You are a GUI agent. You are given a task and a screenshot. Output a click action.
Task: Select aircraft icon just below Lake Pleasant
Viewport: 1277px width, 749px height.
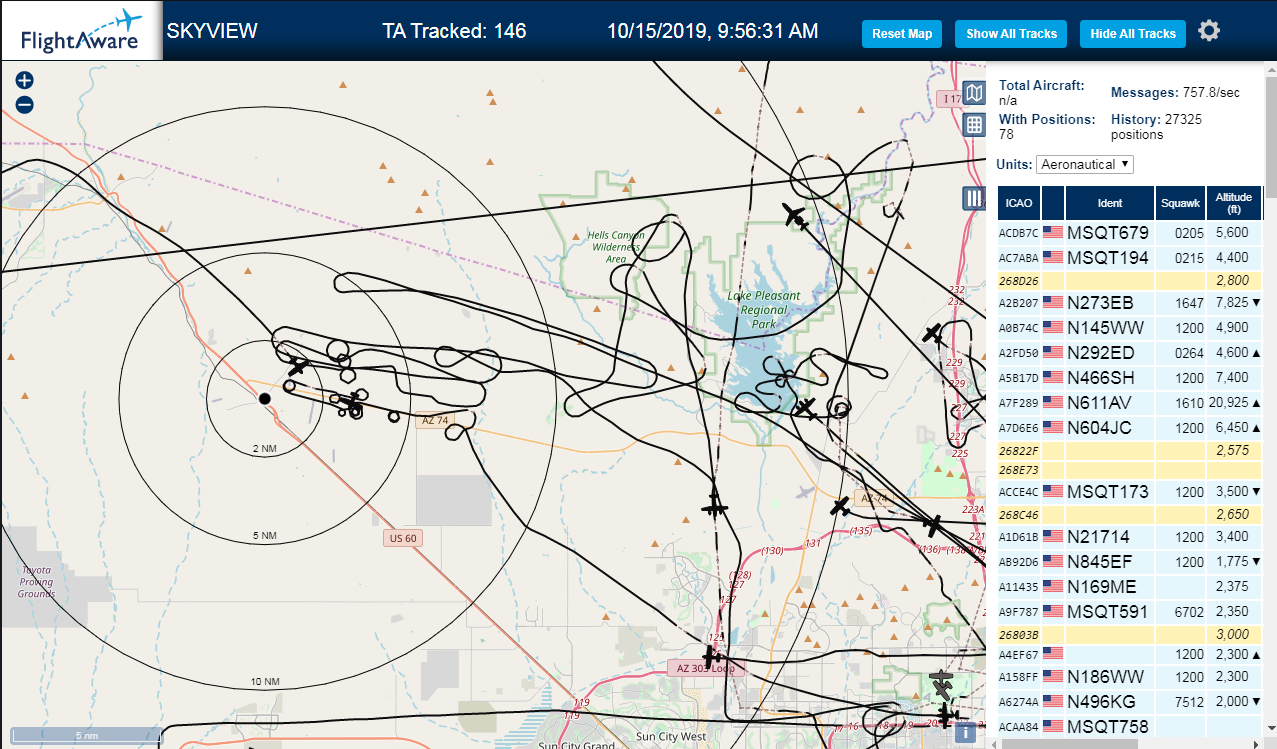[805, 408]
